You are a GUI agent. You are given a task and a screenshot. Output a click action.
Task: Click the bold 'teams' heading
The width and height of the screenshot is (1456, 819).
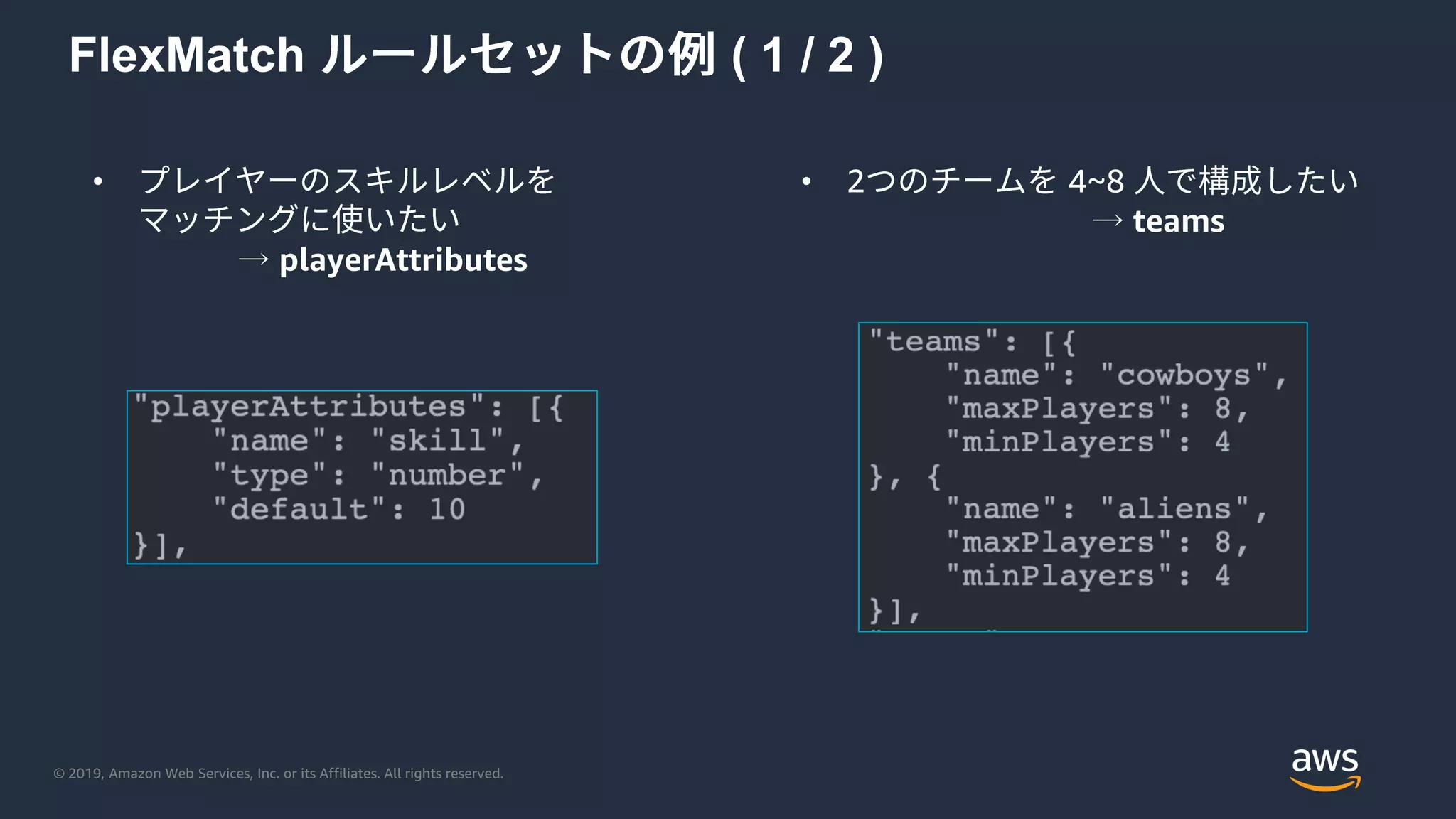point(1179,222)
